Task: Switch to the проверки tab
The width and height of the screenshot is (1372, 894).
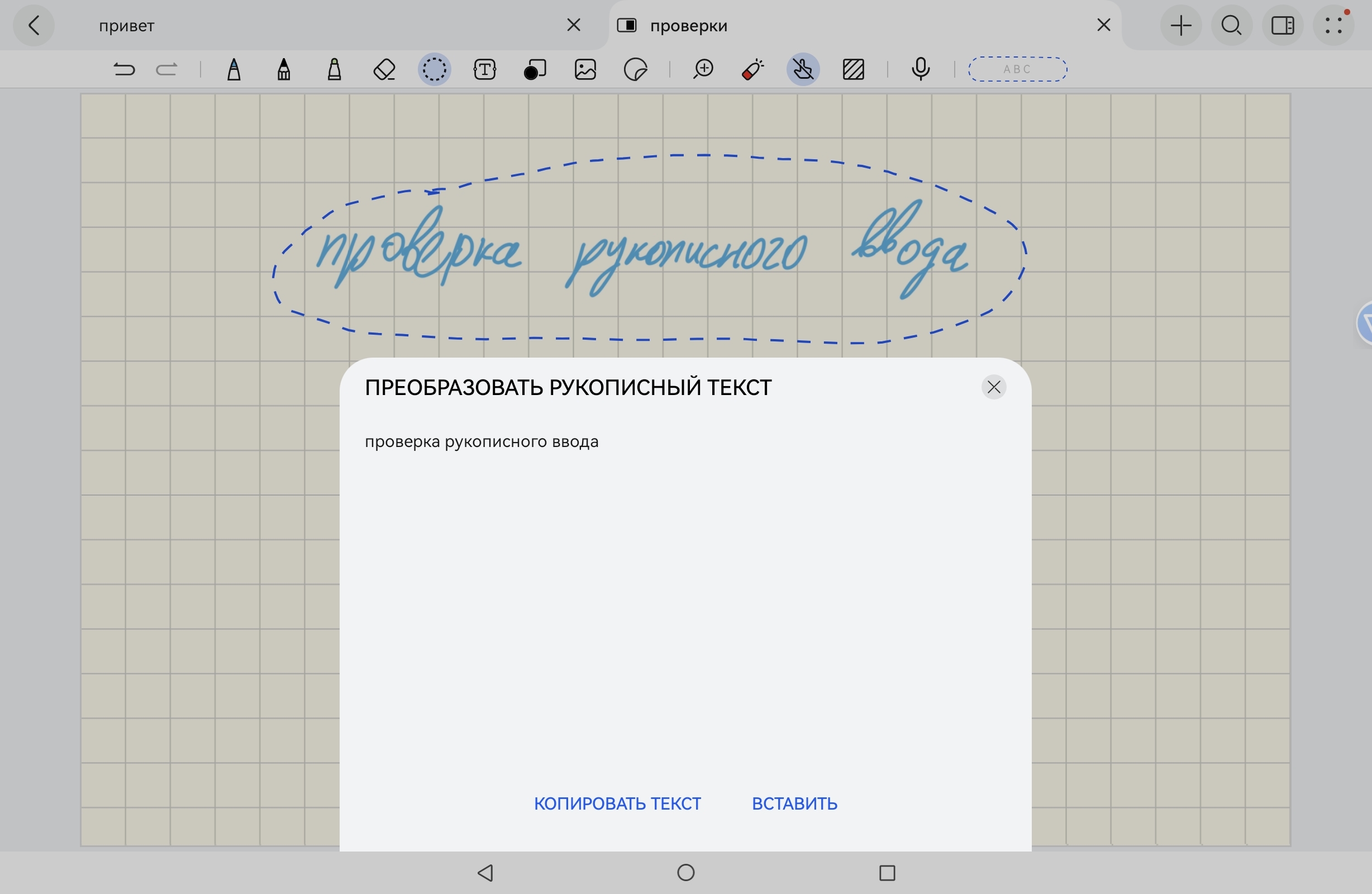Action: [x=836, y=25]
